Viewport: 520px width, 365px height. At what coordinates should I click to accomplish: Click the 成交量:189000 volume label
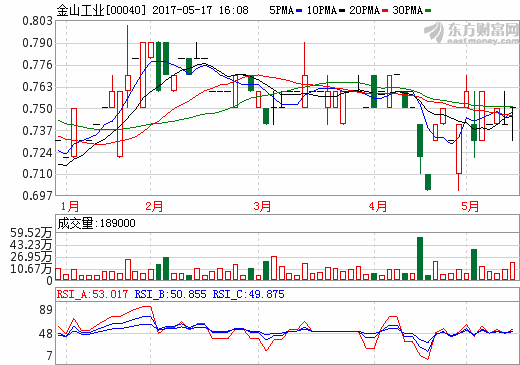pyautogui.click(x=96, y=223)
